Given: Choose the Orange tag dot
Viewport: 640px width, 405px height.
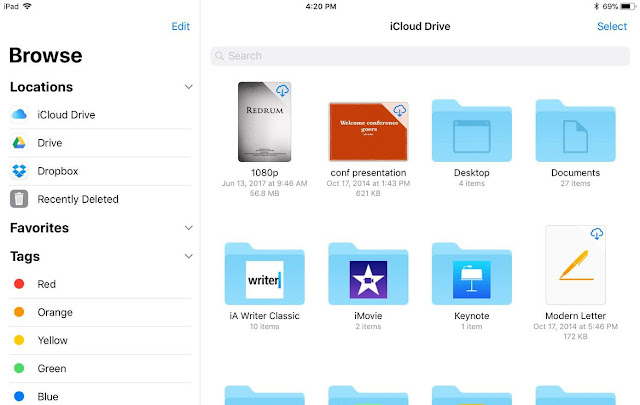Looking at the screenshot, I should point(19,312).
